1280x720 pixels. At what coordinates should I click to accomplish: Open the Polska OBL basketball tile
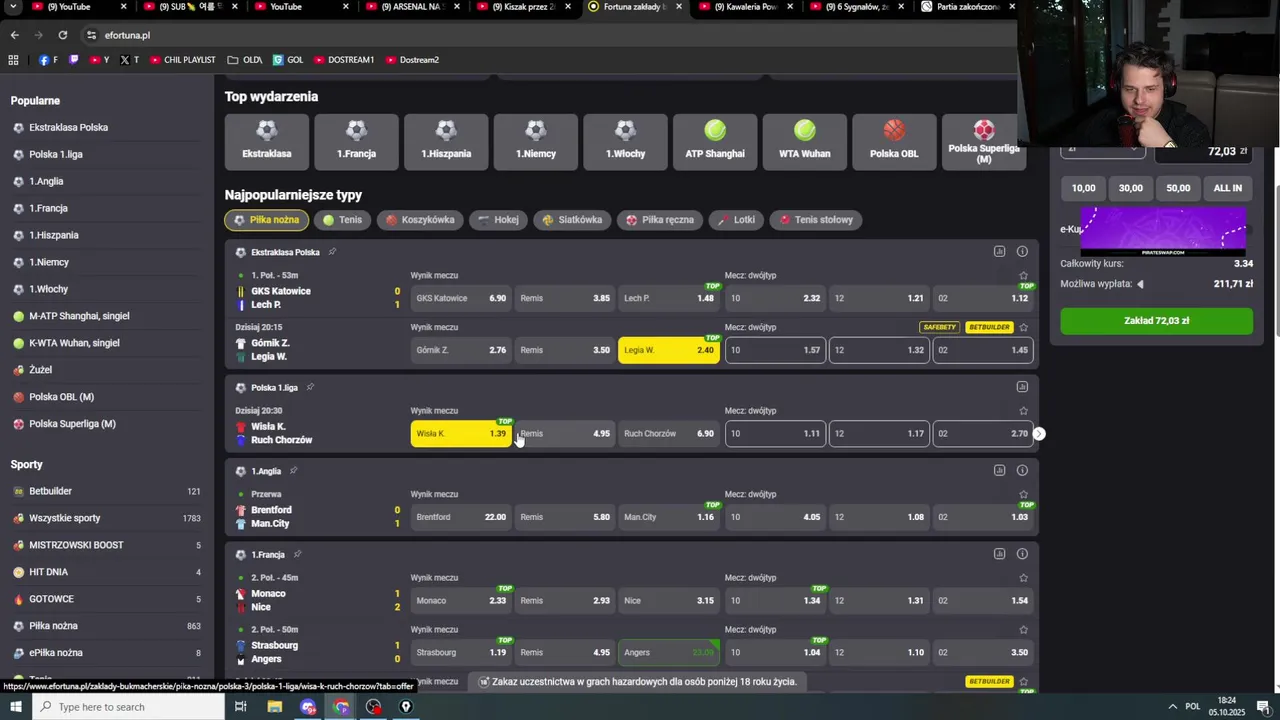point(894,142)
